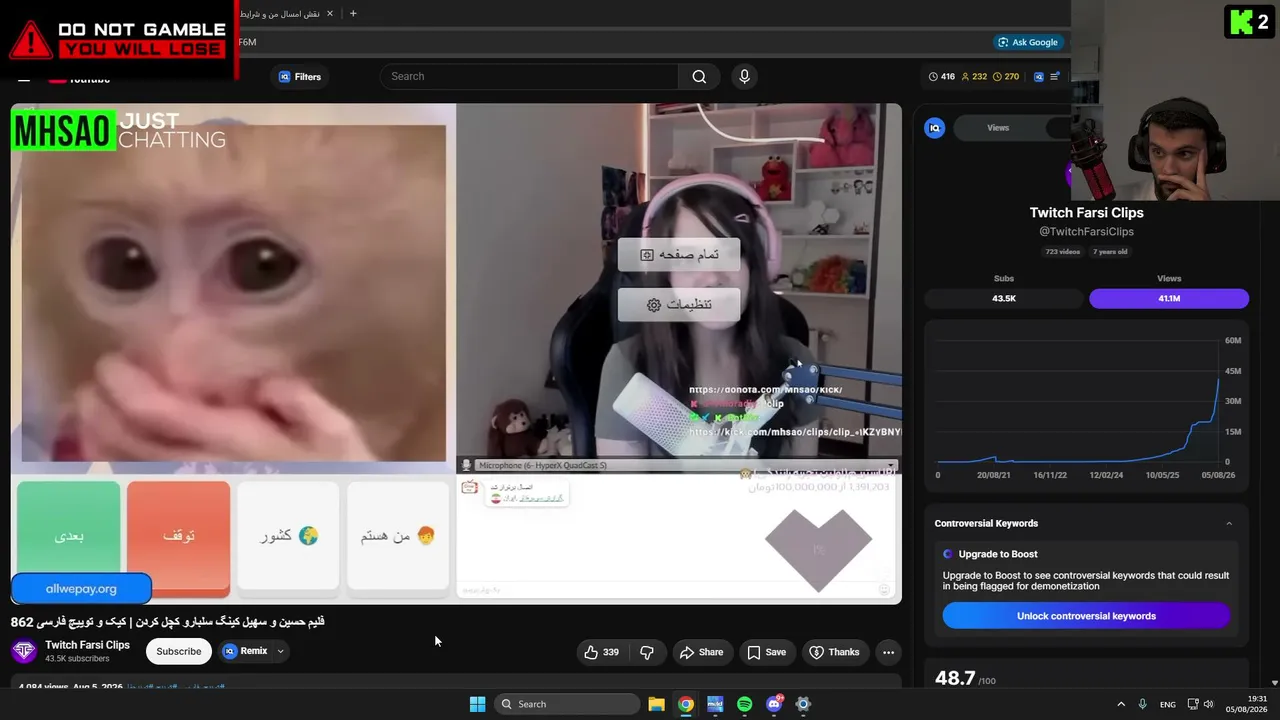
Task: Open Twitch Farsi Clips channel name link
Action: click(87, 645)
